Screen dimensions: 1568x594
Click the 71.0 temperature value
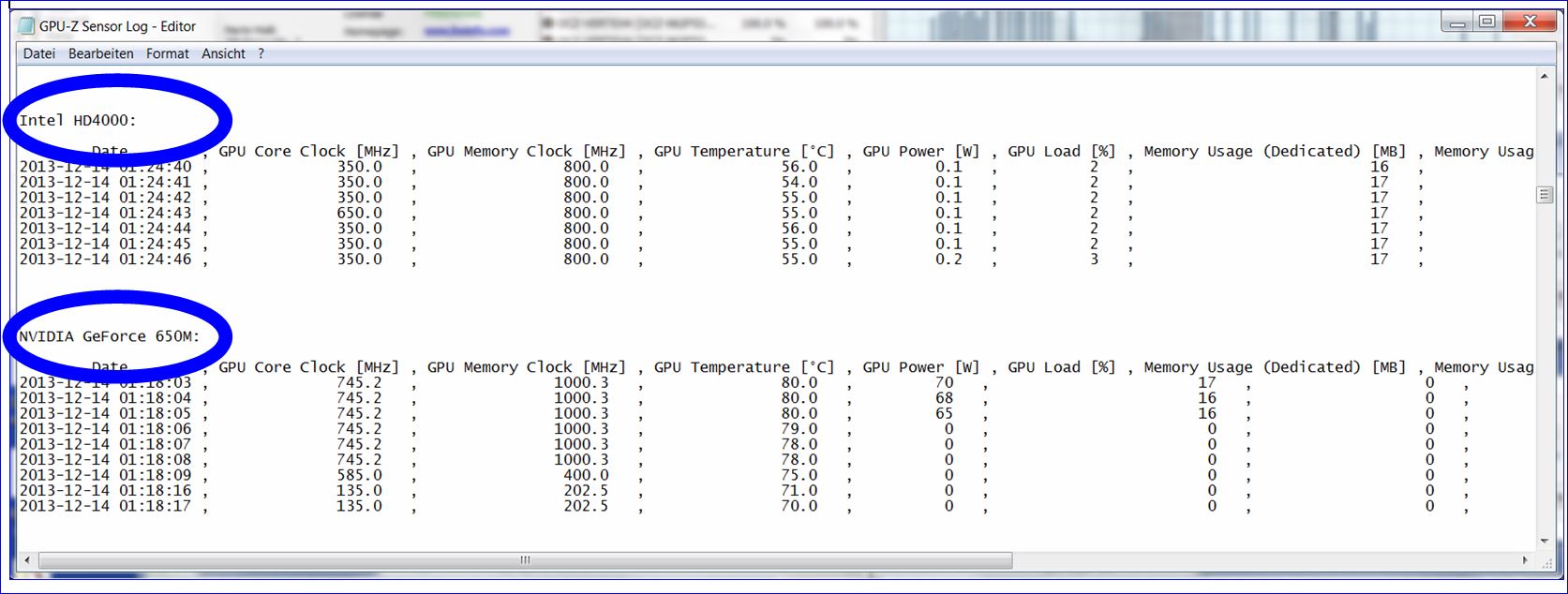click(799, 490)
